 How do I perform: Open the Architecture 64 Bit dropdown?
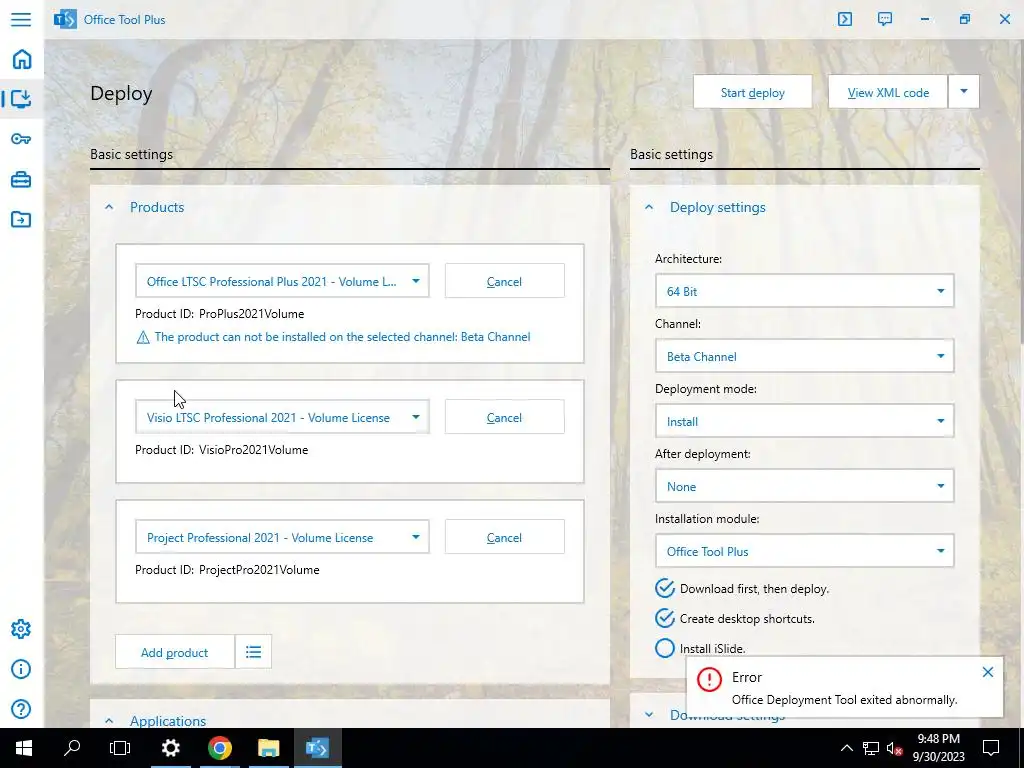(x=805, y=291)
